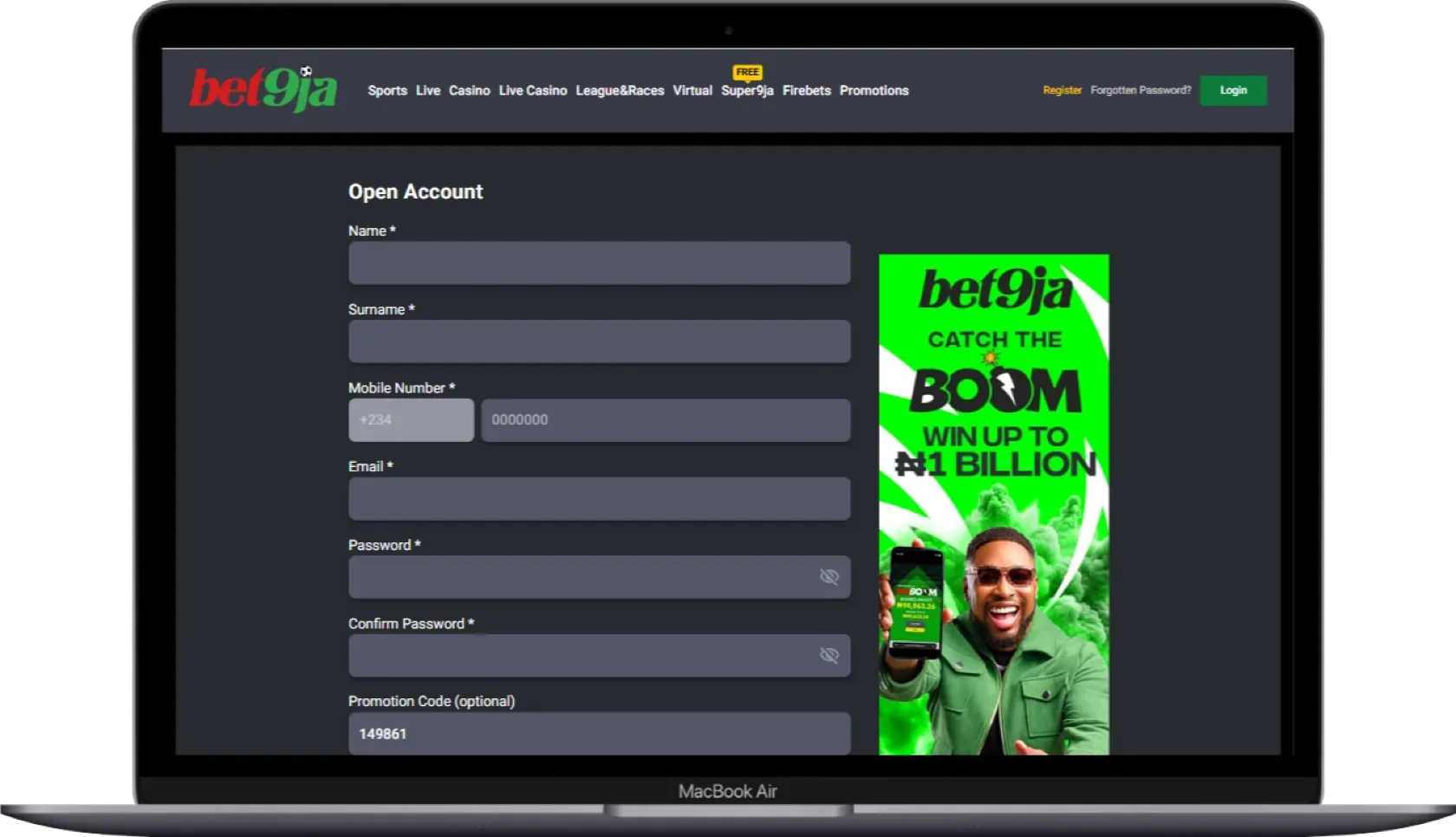Click into the Password field

point(600,577)
